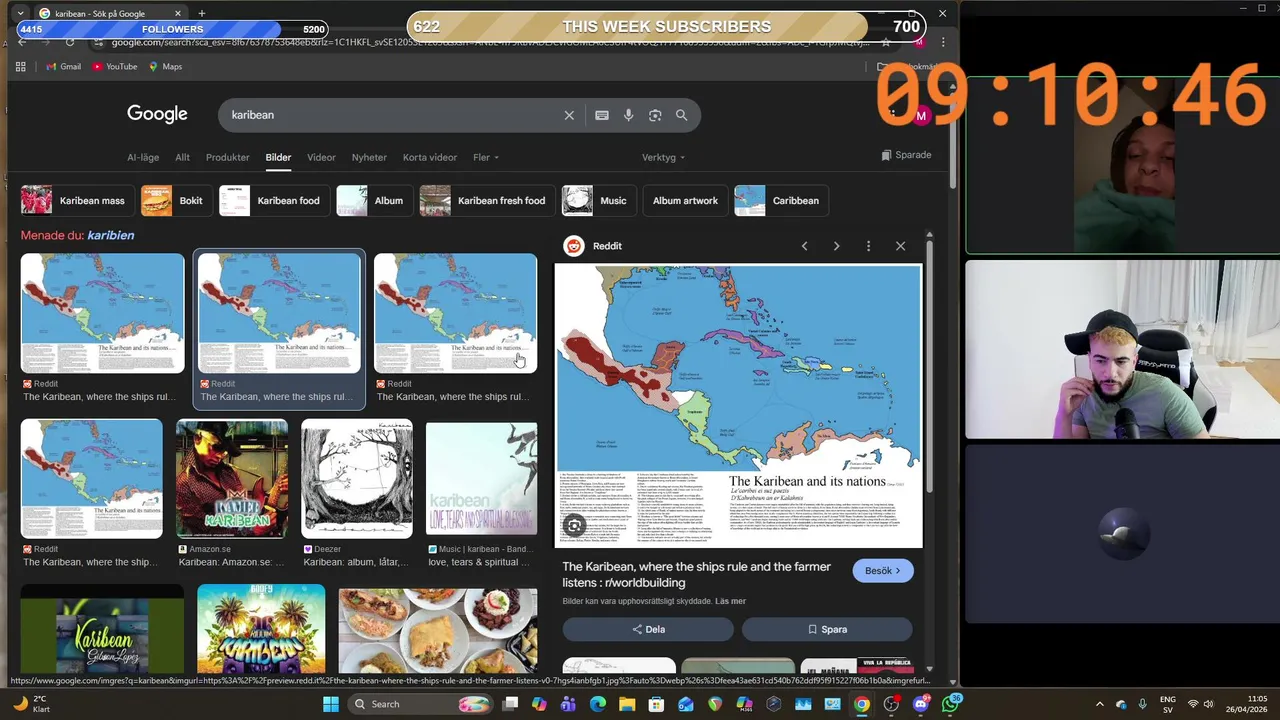1280x720 pixels.
Task: Open Microsoft Teams from taskbar
Action: point(568,704)
